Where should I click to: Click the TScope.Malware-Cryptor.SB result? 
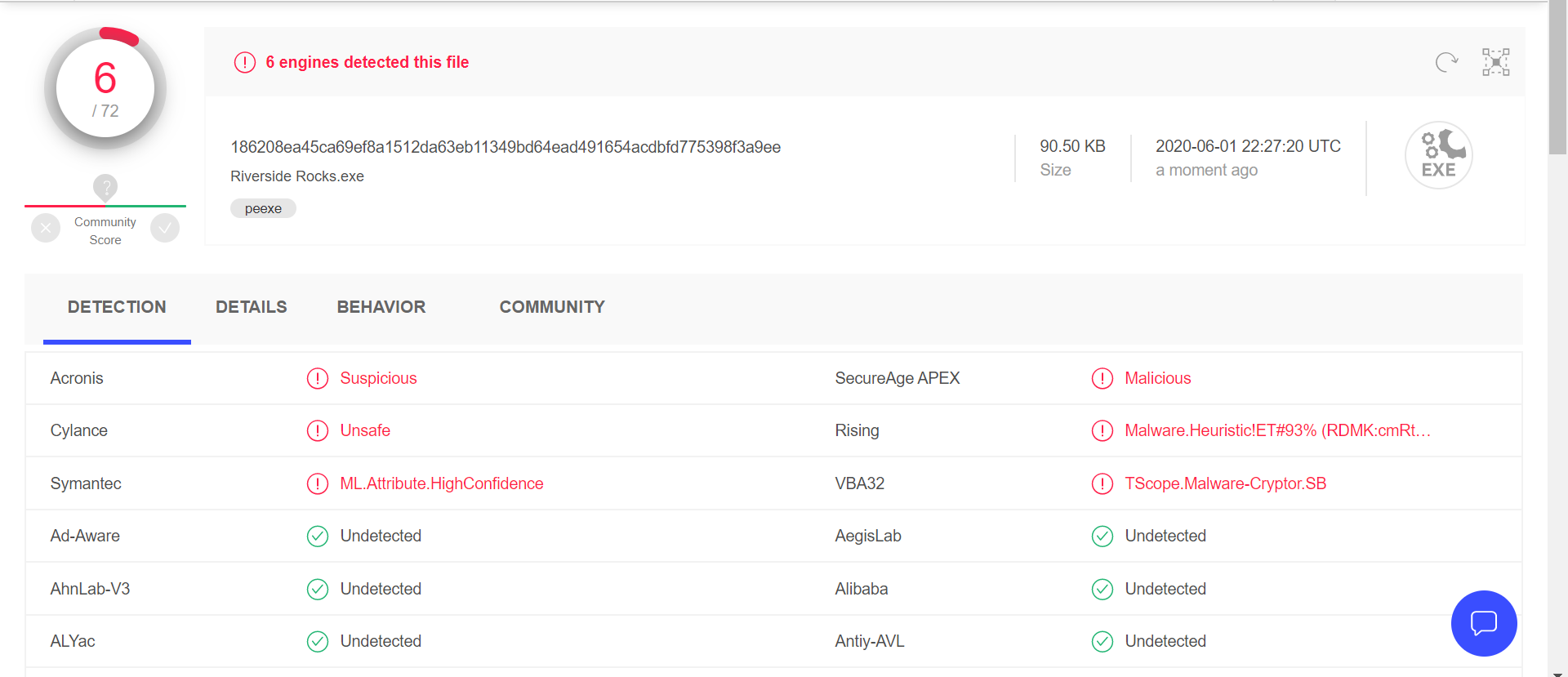[x=1226, y=483]
